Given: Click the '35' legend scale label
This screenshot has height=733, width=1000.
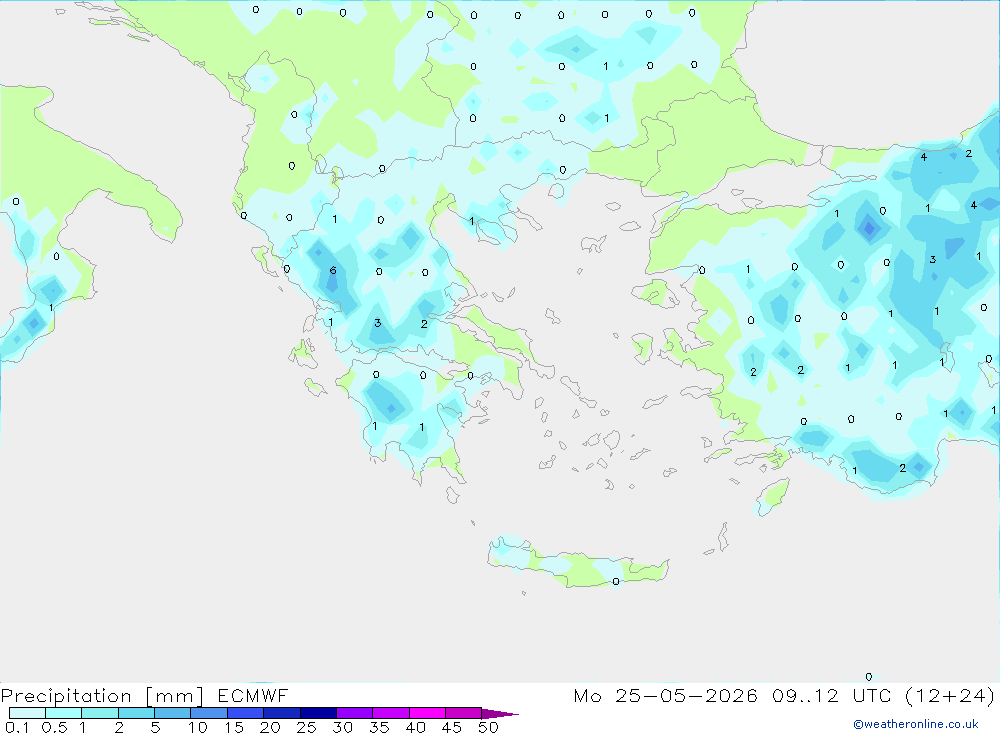Looking at the screenshot, I should [379, 727].
